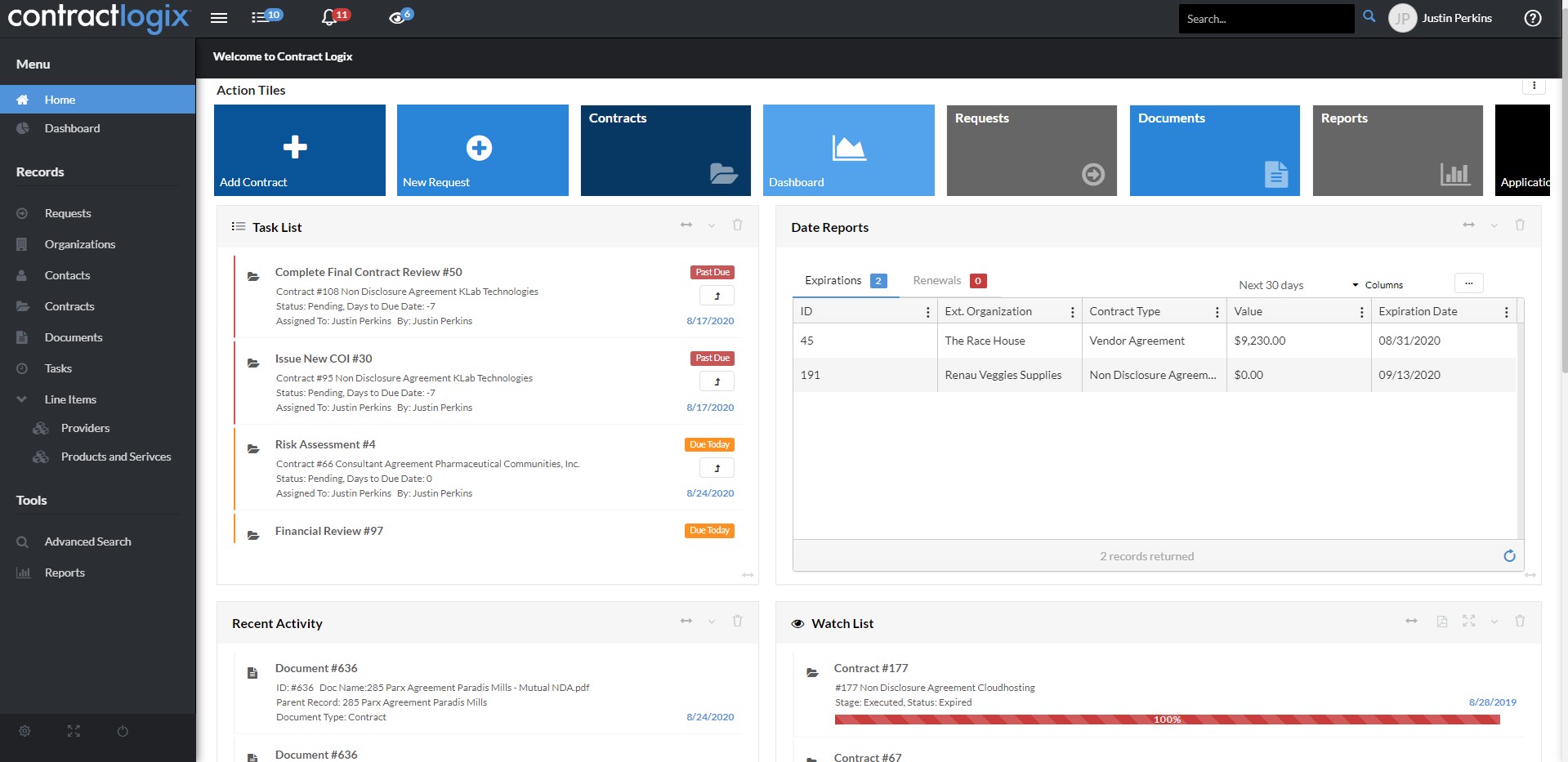Open Value column options menu
Image resolution: width=1568 pixels, height=762 pixels.
click(x=1361, y=312)
